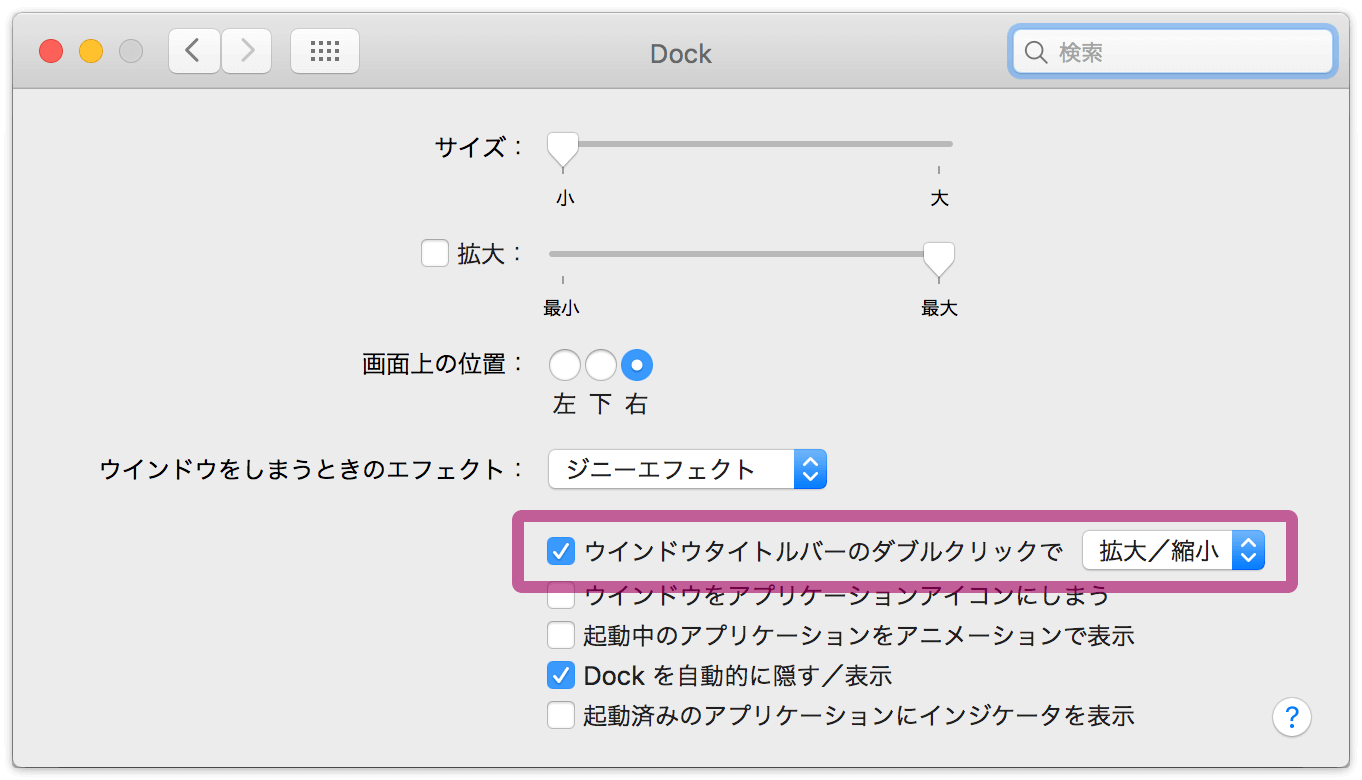Click the 最小 tick label
The image size is (1362, 780).
pos(561,308)
